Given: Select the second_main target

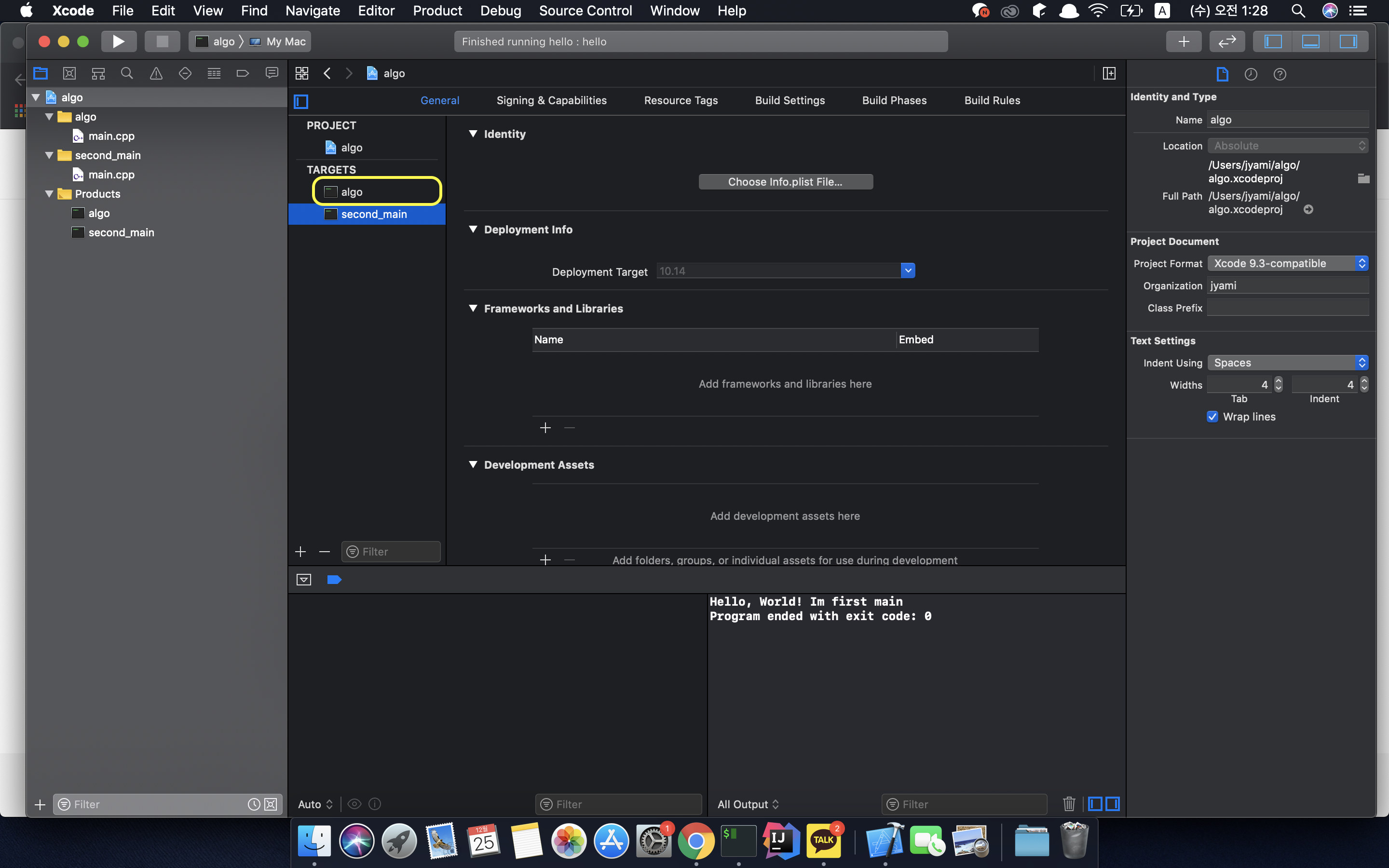Looking at the screenshot, I should [x=374, y=214].
